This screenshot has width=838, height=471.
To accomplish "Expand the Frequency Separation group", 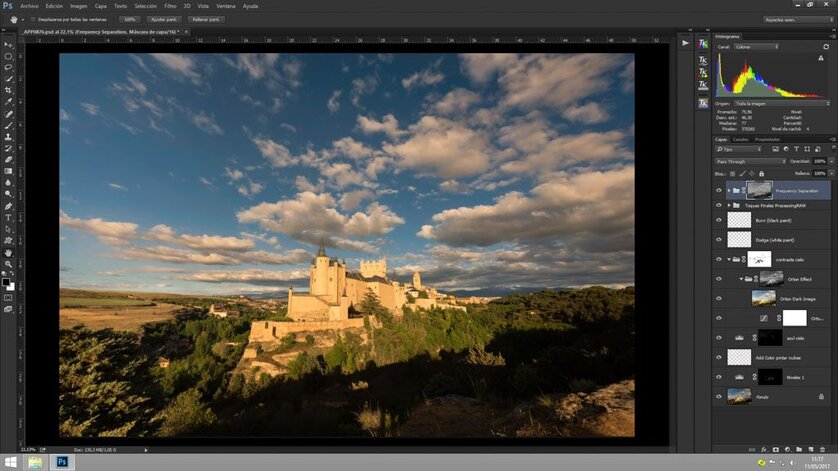I will point(729,190).
